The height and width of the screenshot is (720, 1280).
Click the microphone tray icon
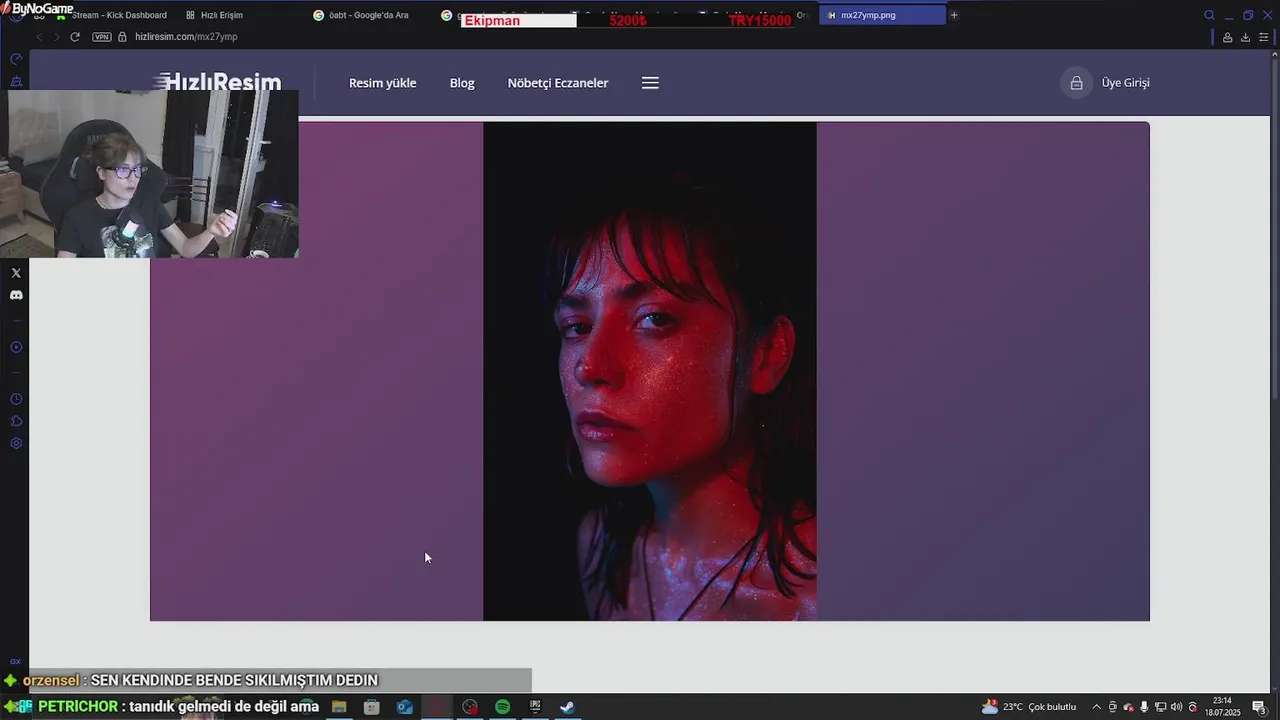tap(1144, 707)
